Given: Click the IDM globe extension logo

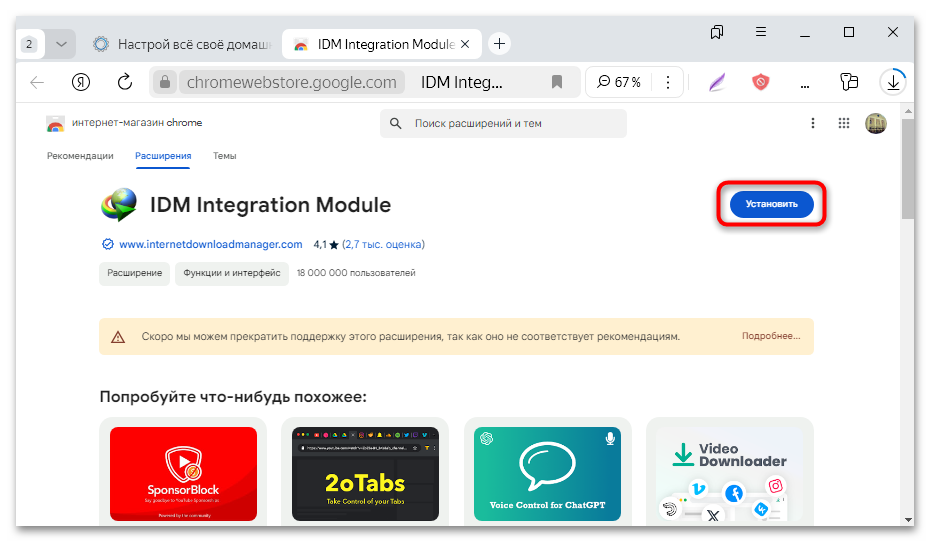Looking at the screenshot, I should click(x=119, y=205).
